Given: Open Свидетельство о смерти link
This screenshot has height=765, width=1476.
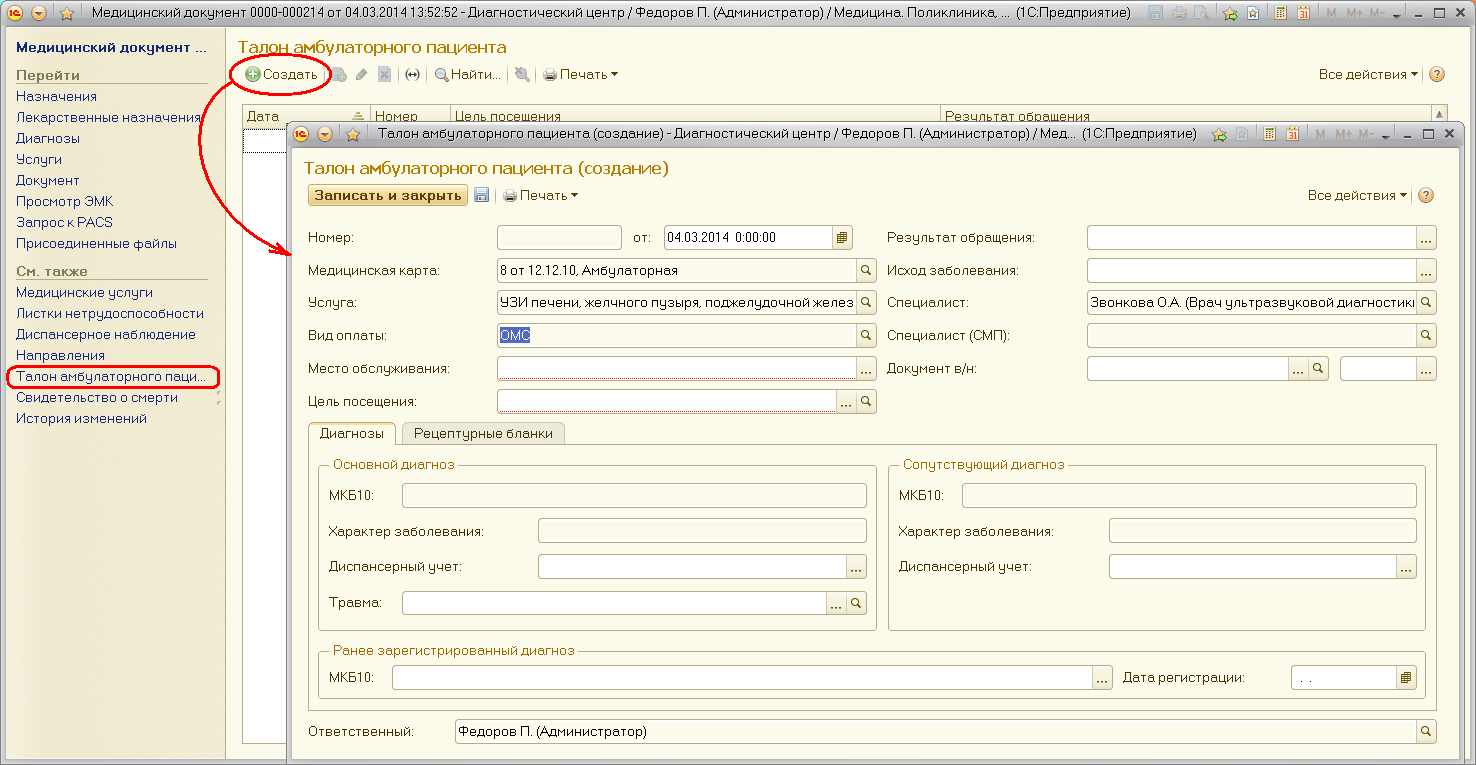Looking at the screenshot, I should pyautogui.click(x=97, y=398).
